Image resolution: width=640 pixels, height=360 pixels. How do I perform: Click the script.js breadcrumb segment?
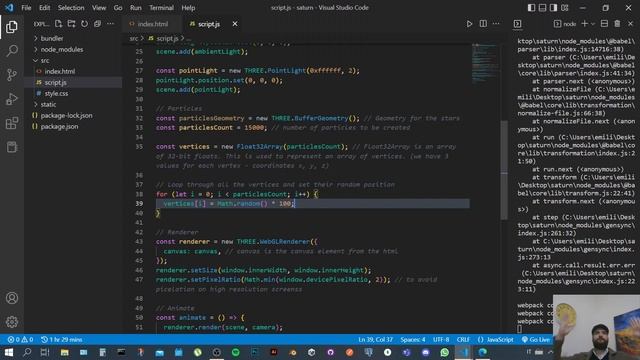point(167,38)
